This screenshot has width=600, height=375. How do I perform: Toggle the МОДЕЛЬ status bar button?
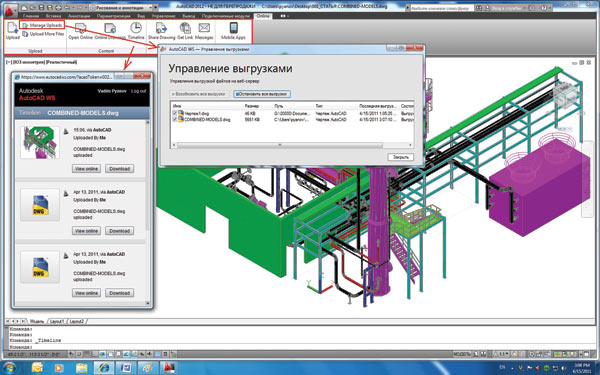pos(463,354)
